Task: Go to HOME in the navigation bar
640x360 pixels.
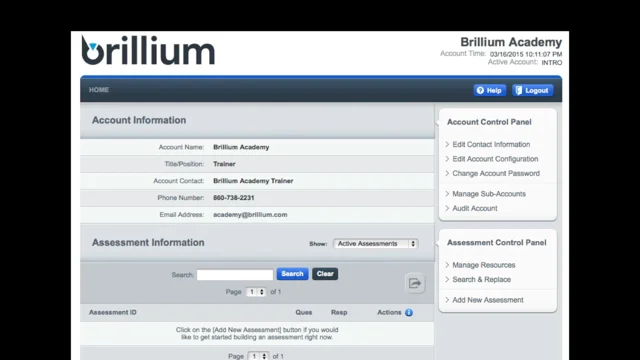Action: pos(99,90)
